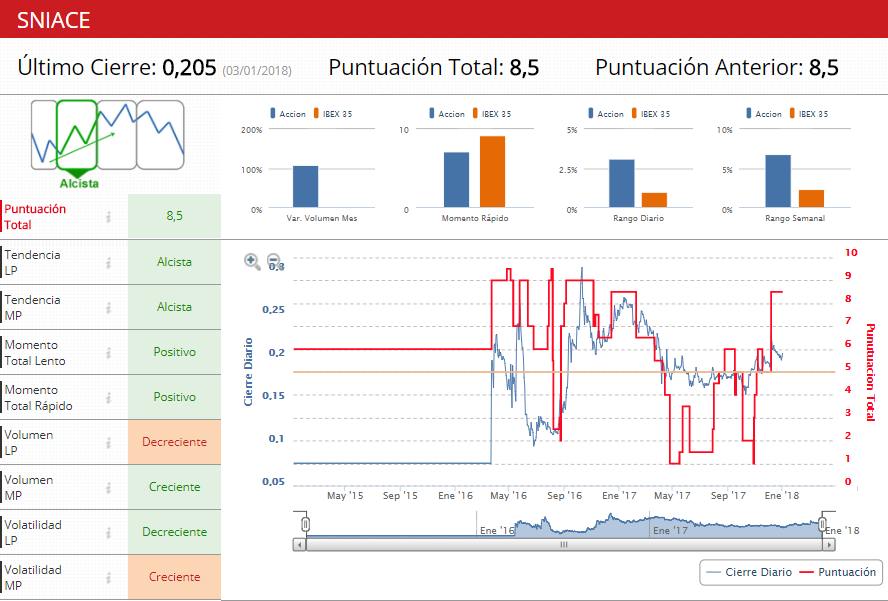Select the Tendencia LP Alcista value cell

[x=174, y=262]
